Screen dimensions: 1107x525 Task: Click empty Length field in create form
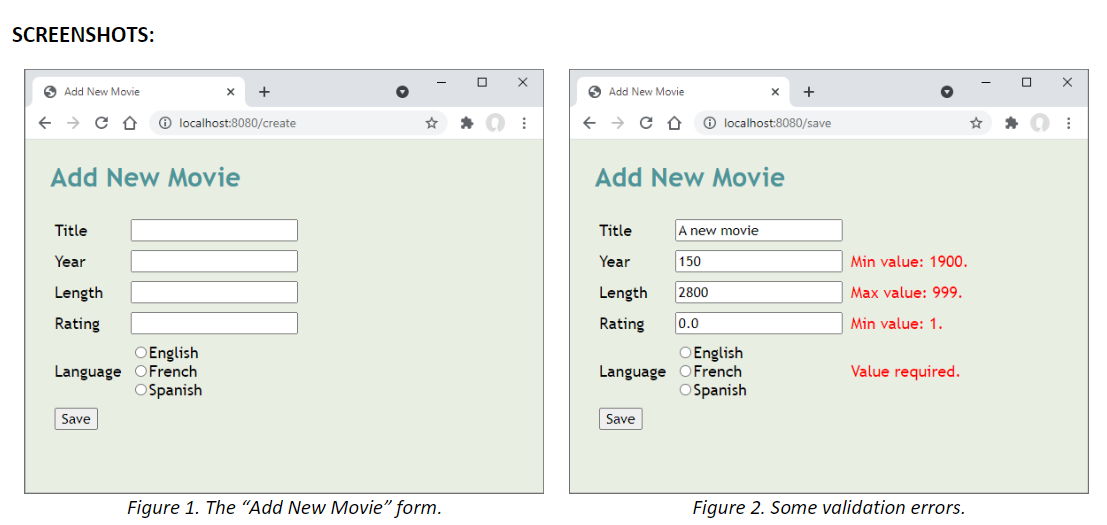pos(214,292)
